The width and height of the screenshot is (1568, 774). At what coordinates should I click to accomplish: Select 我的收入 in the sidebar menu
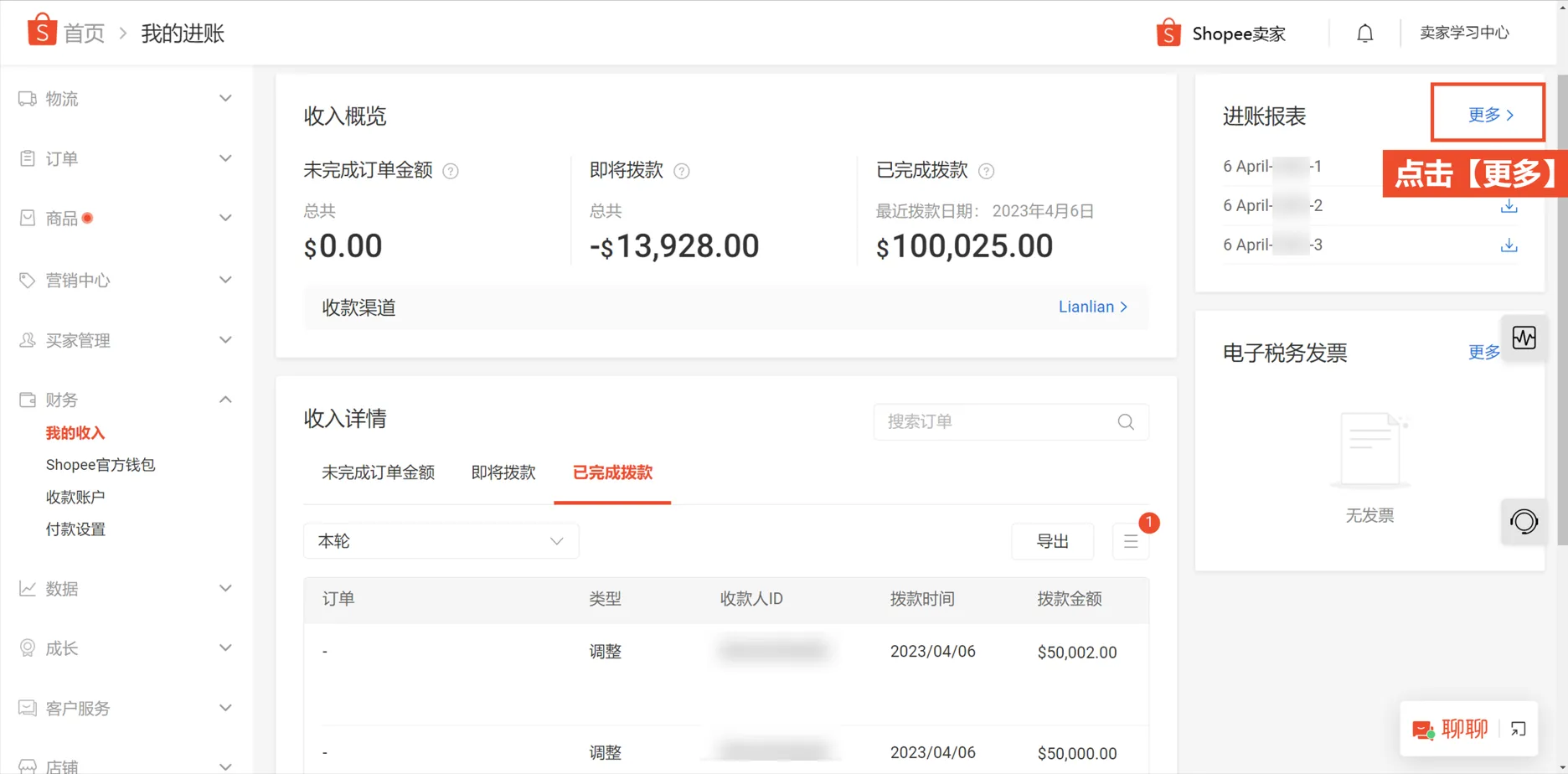coord(75,432)
